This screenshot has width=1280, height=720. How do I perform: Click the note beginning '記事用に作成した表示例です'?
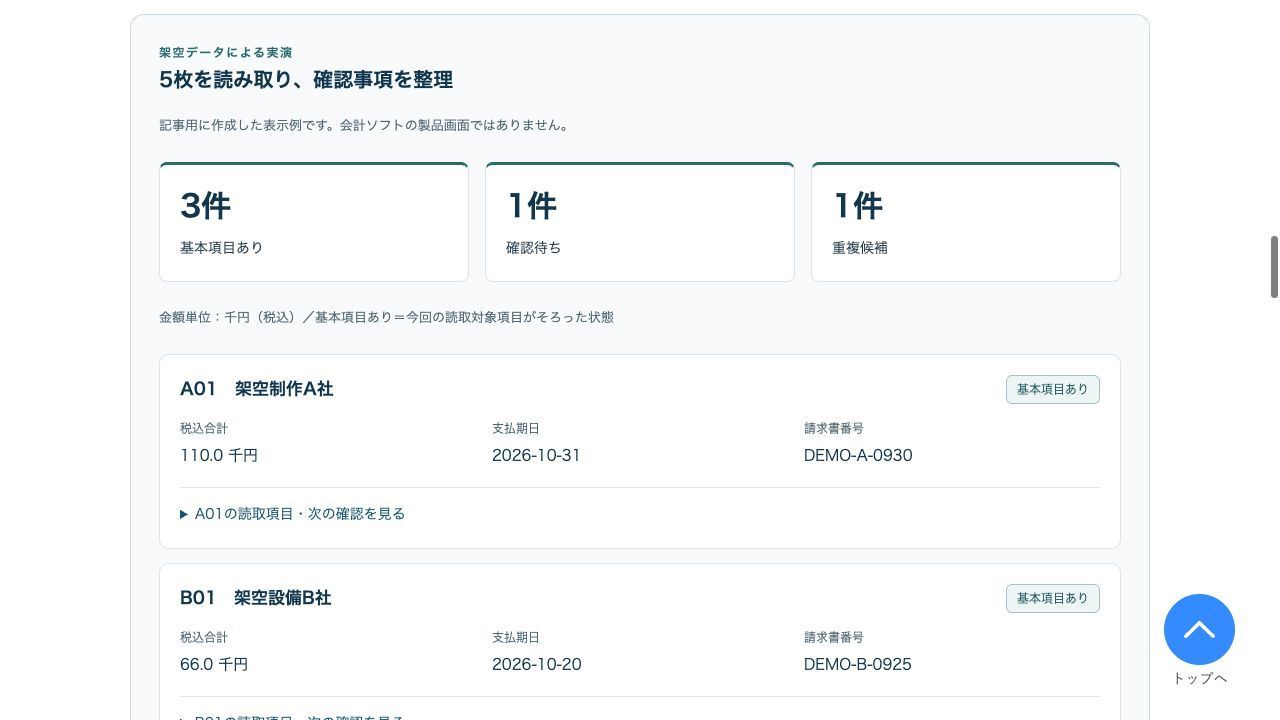(366, 125)
